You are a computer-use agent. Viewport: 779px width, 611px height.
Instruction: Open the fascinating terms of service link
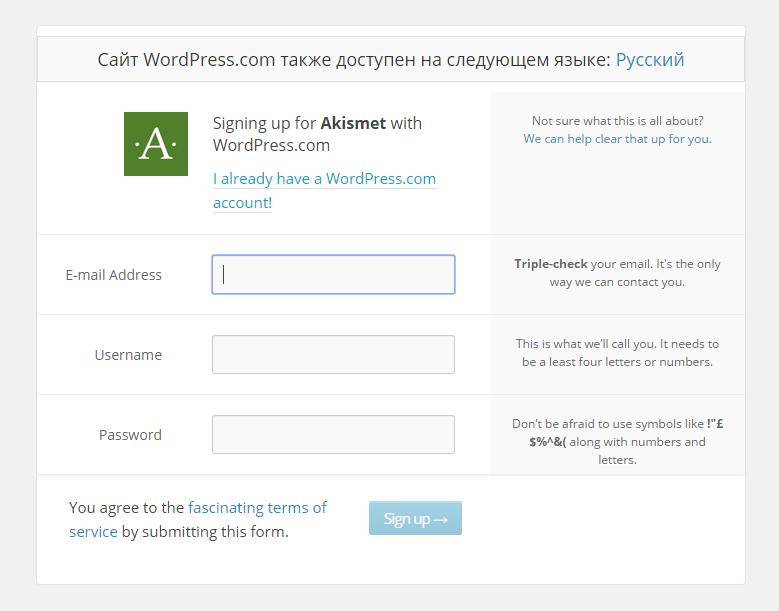(x=257, y=508)
